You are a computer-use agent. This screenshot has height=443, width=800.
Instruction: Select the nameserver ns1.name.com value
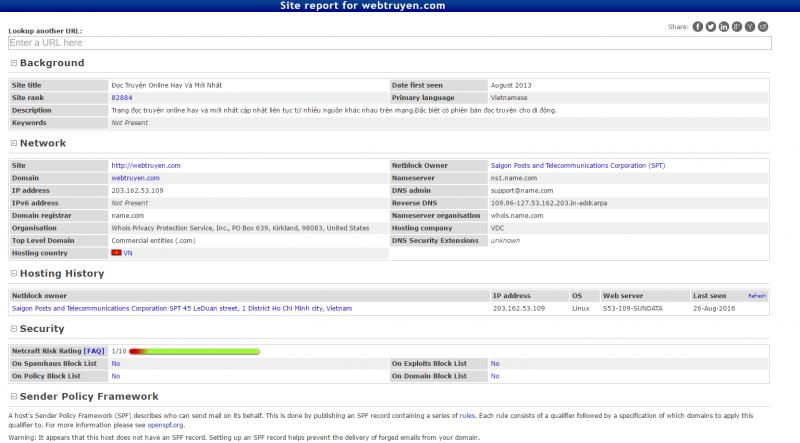point(513,178)
